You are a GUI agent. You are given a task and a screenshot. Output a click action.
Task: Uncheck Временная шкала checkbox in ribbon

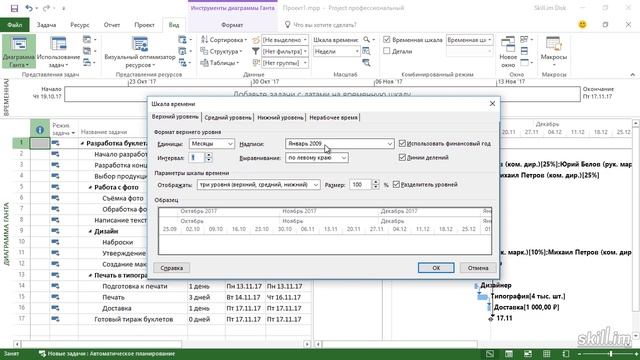coord(387,40)
